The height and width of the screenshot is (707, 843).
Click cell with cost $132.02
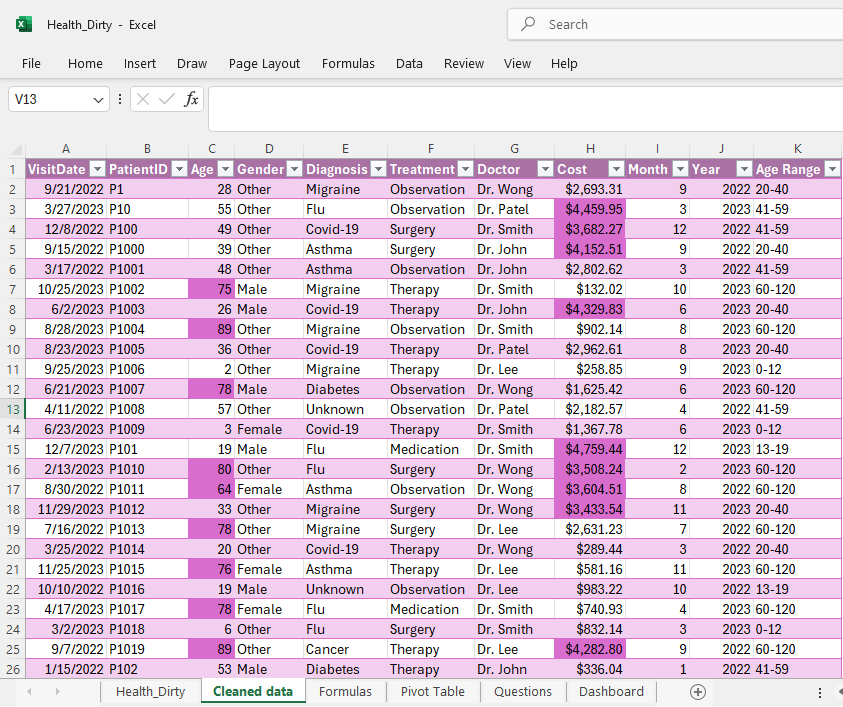pyautogui.click(x=590, y=290)
